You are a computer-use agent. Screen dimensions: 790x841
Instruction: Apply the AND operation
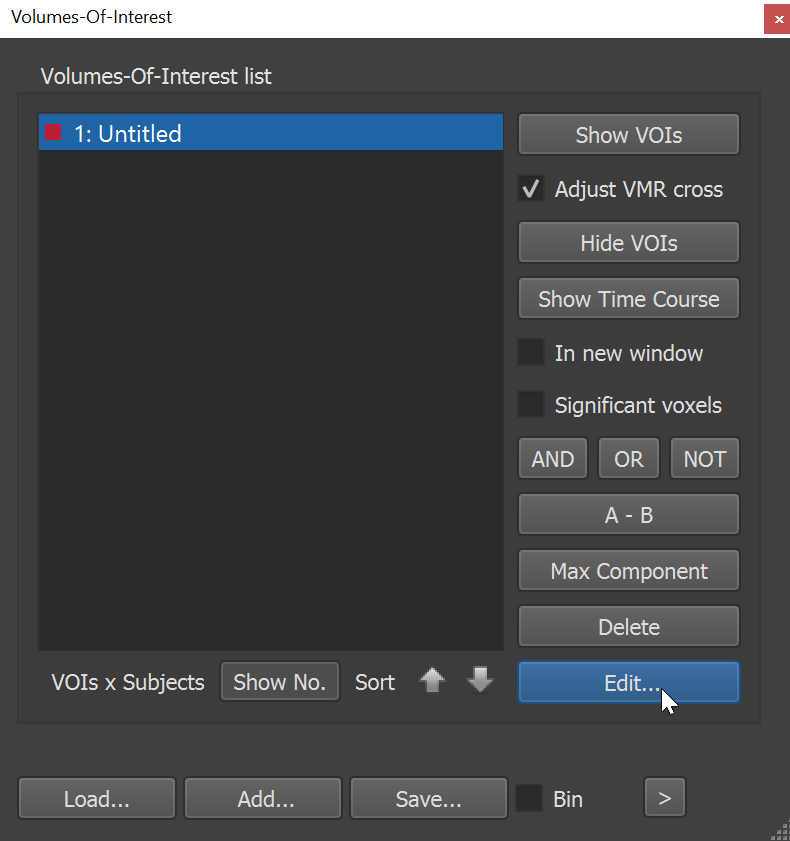tap(553, 459)
